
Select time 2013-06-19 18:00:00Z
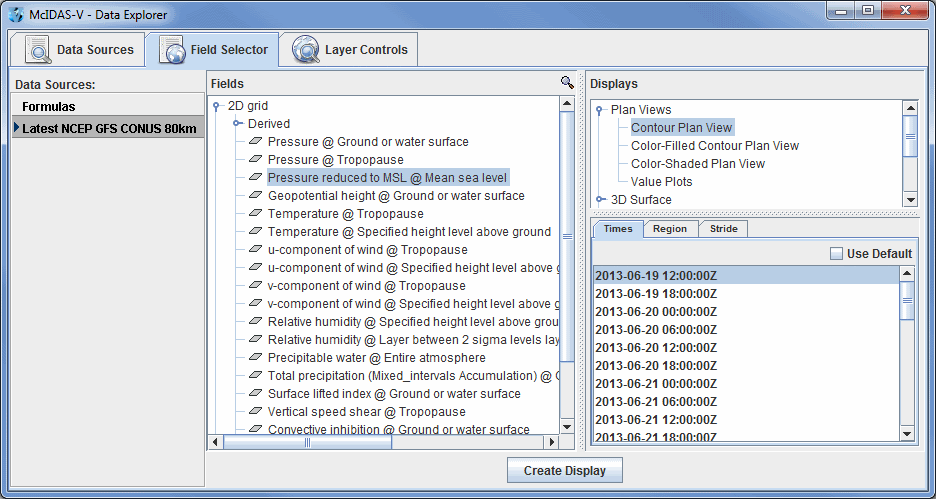[746, 294]
